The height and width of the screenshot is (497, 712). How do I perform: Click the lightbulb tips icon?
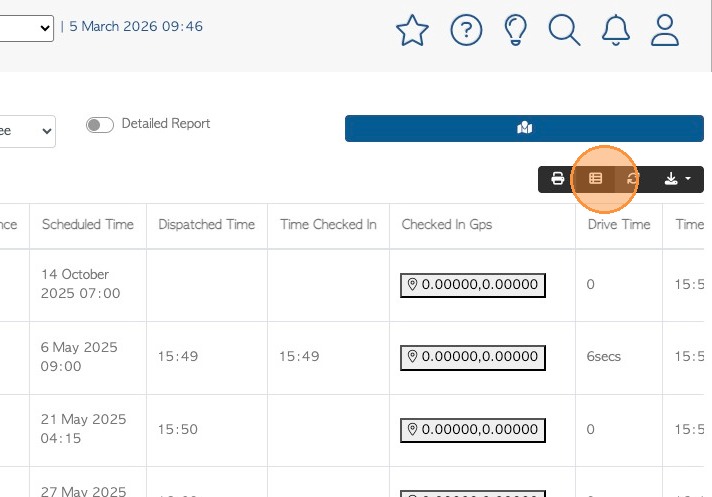[515, 30]
